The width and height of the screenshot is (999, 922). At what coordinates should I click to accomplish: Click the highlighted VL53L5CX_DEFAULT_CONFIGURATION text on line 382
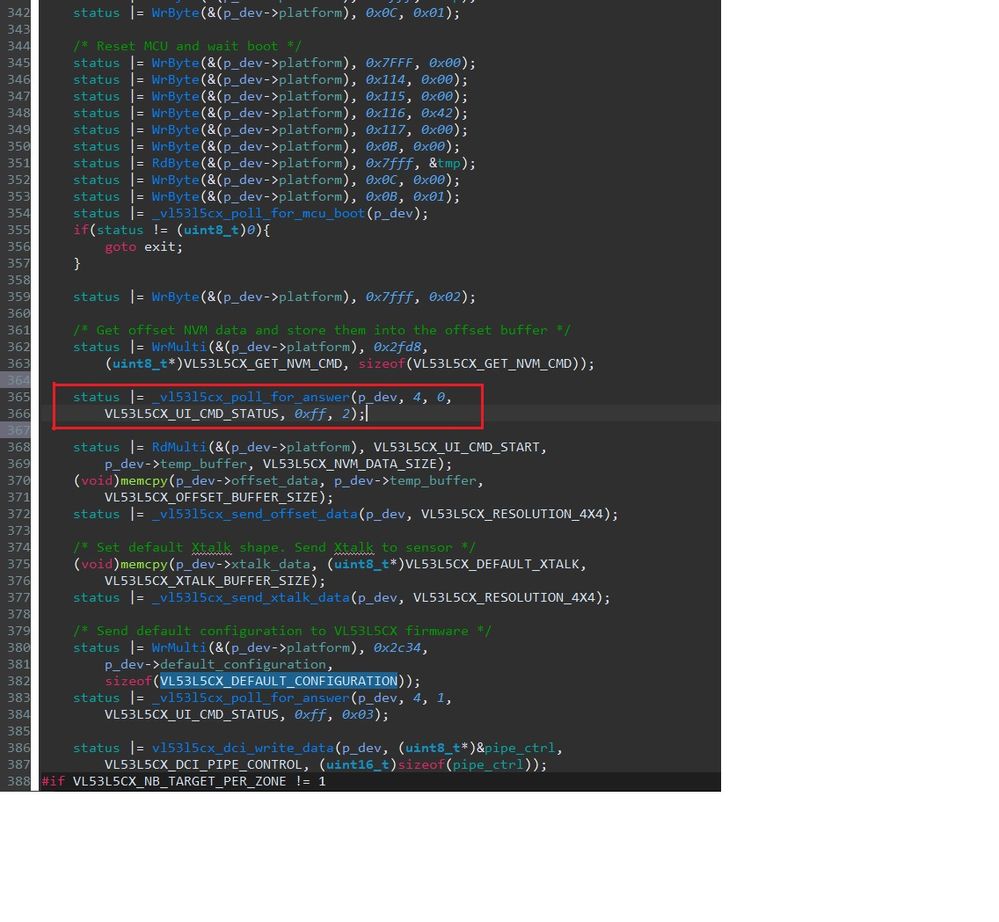pos(278,681)
